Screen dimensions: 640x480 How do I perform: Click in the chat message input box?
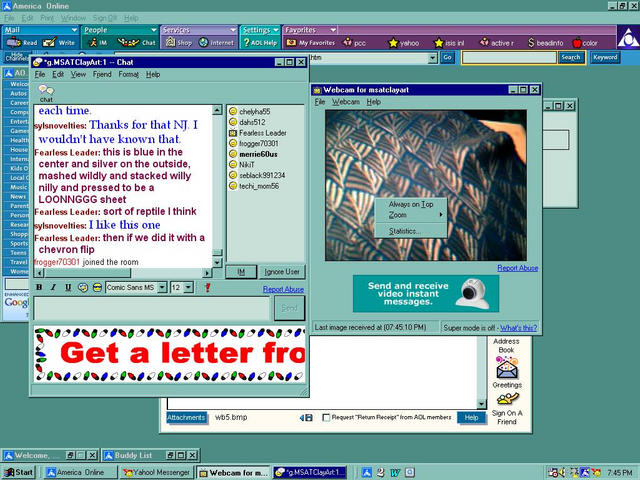coord(152,309)
